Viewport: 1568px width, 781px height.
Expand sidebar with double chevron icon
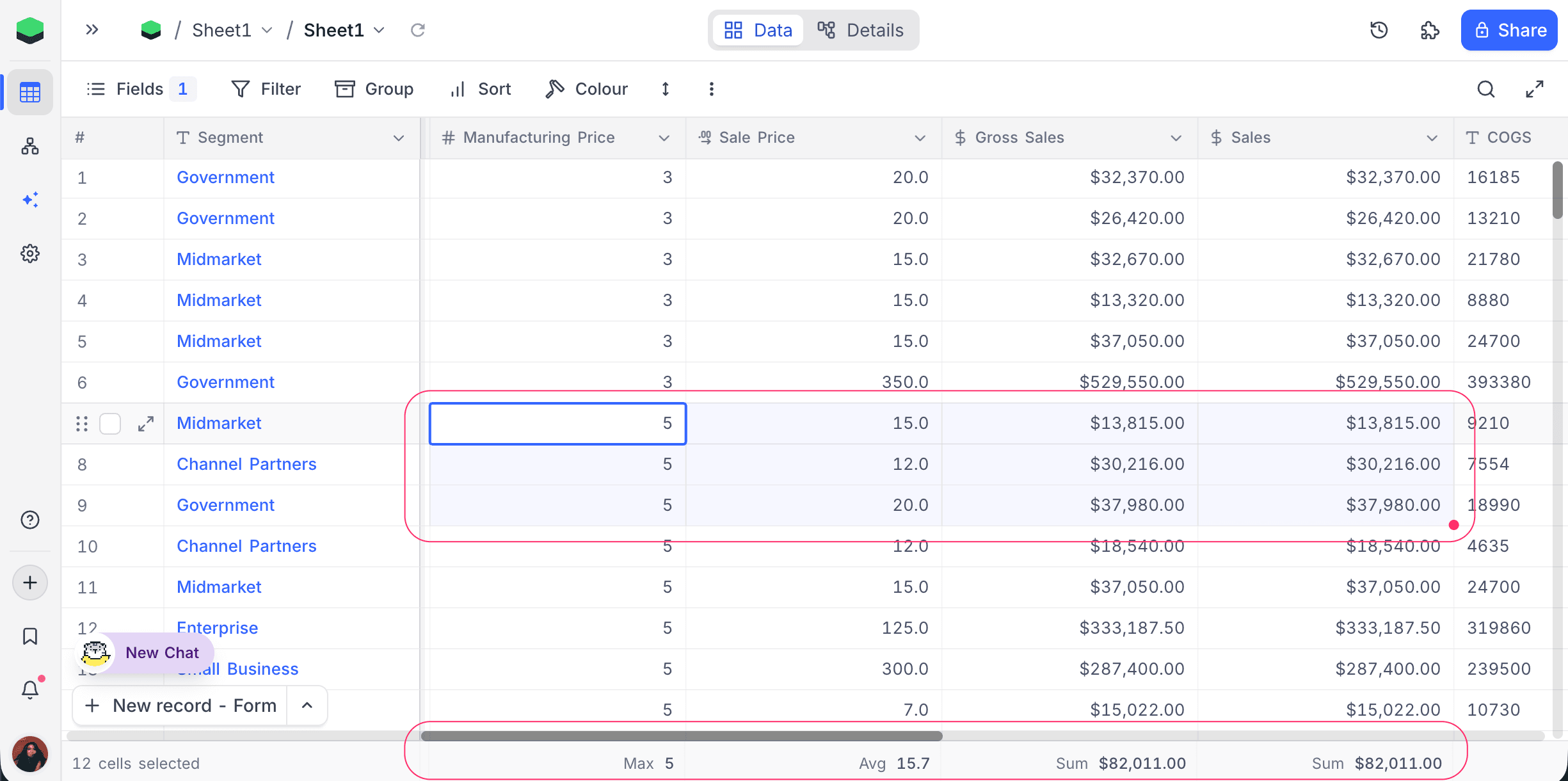click(x=92, y=29)
